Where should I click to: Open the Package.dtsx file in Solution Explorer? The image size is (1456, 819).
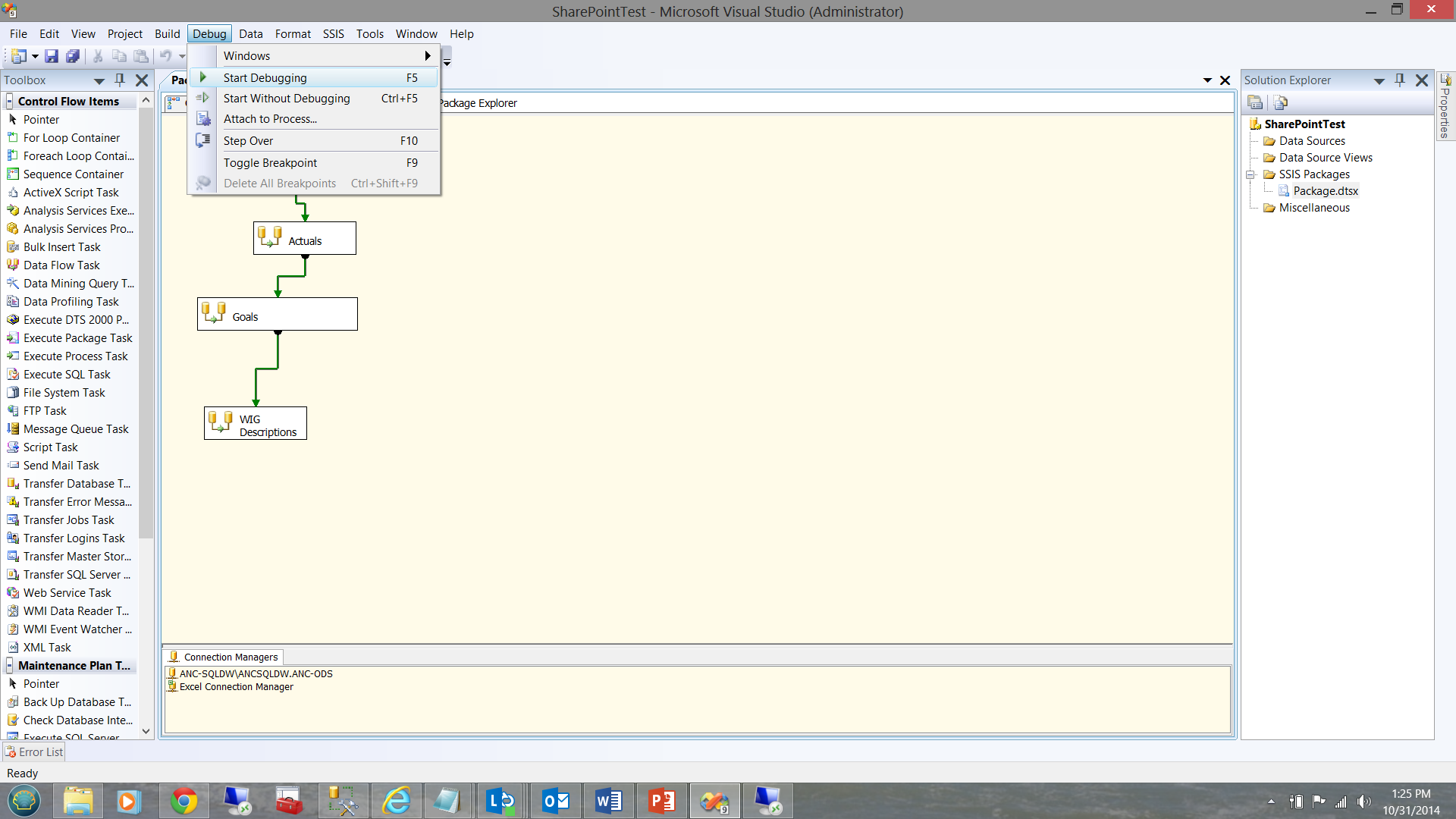click(1325, 191)
